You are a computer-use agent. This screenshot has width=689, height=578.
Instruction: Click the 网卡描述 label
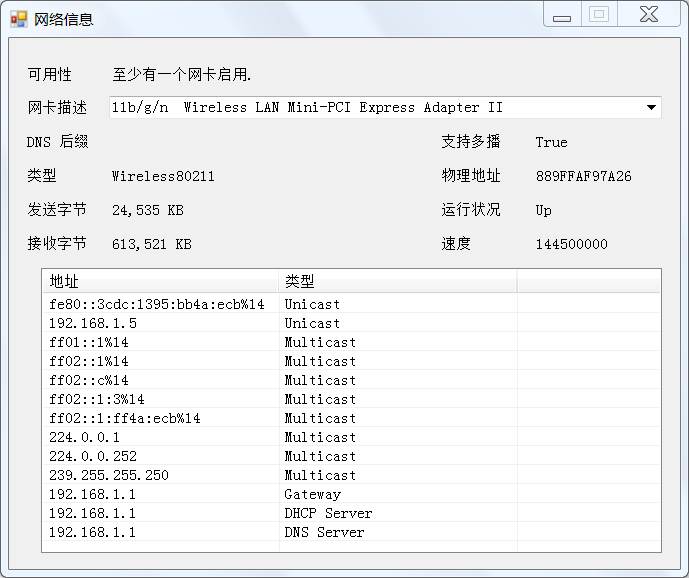tap(57, 107)
